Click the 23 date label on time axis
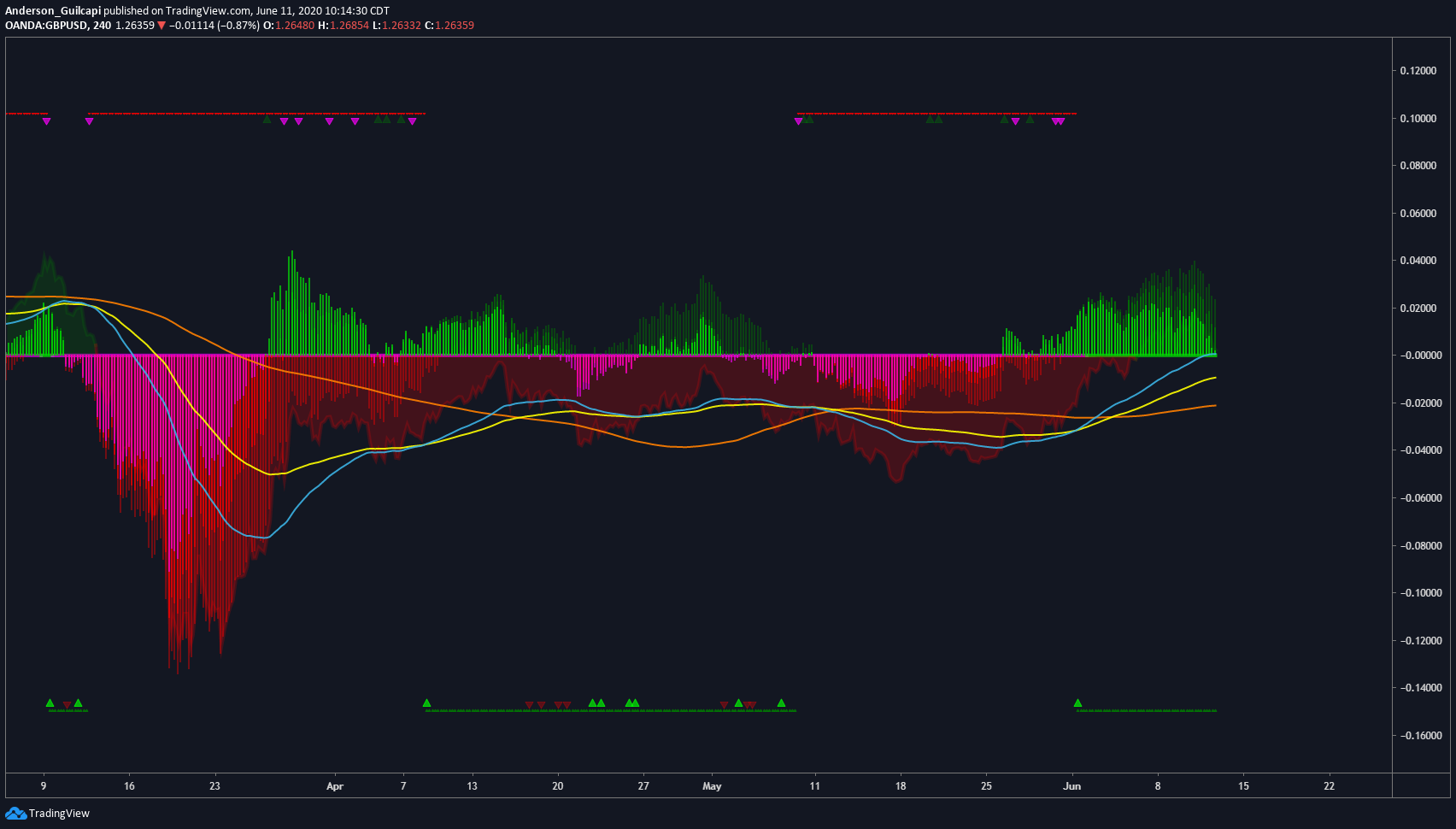This screenshot has width=1456, height=829. pos(214,786)
